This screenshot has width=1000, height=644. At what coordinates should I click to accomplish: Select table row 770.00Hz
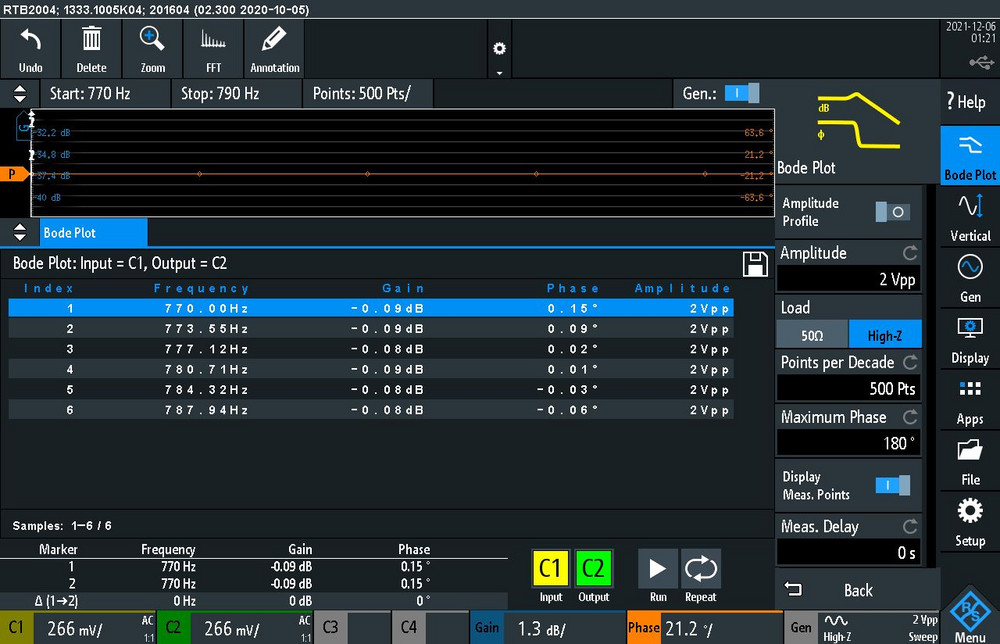tap(371, 308)
